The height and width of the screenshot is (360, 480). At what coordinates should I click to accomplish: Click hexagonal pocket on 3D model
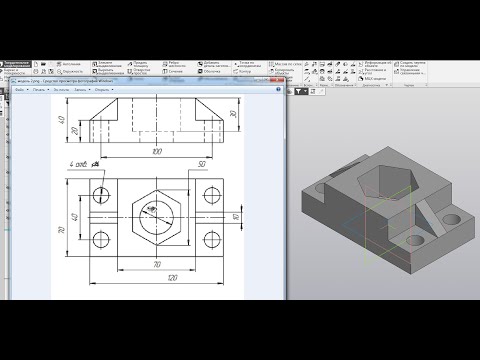388,182
